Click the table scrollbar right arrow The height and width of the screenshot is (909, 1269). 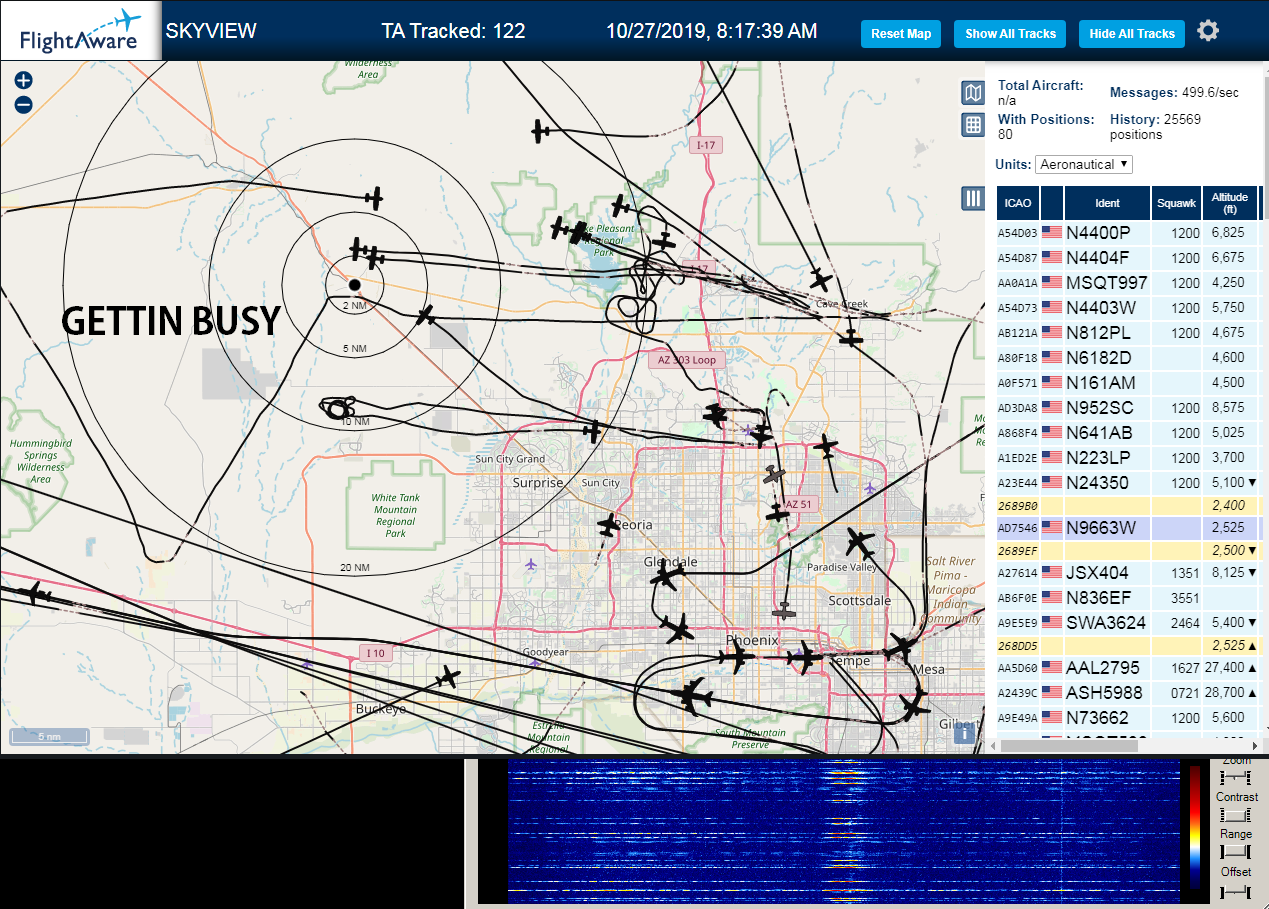(1256, 745)
